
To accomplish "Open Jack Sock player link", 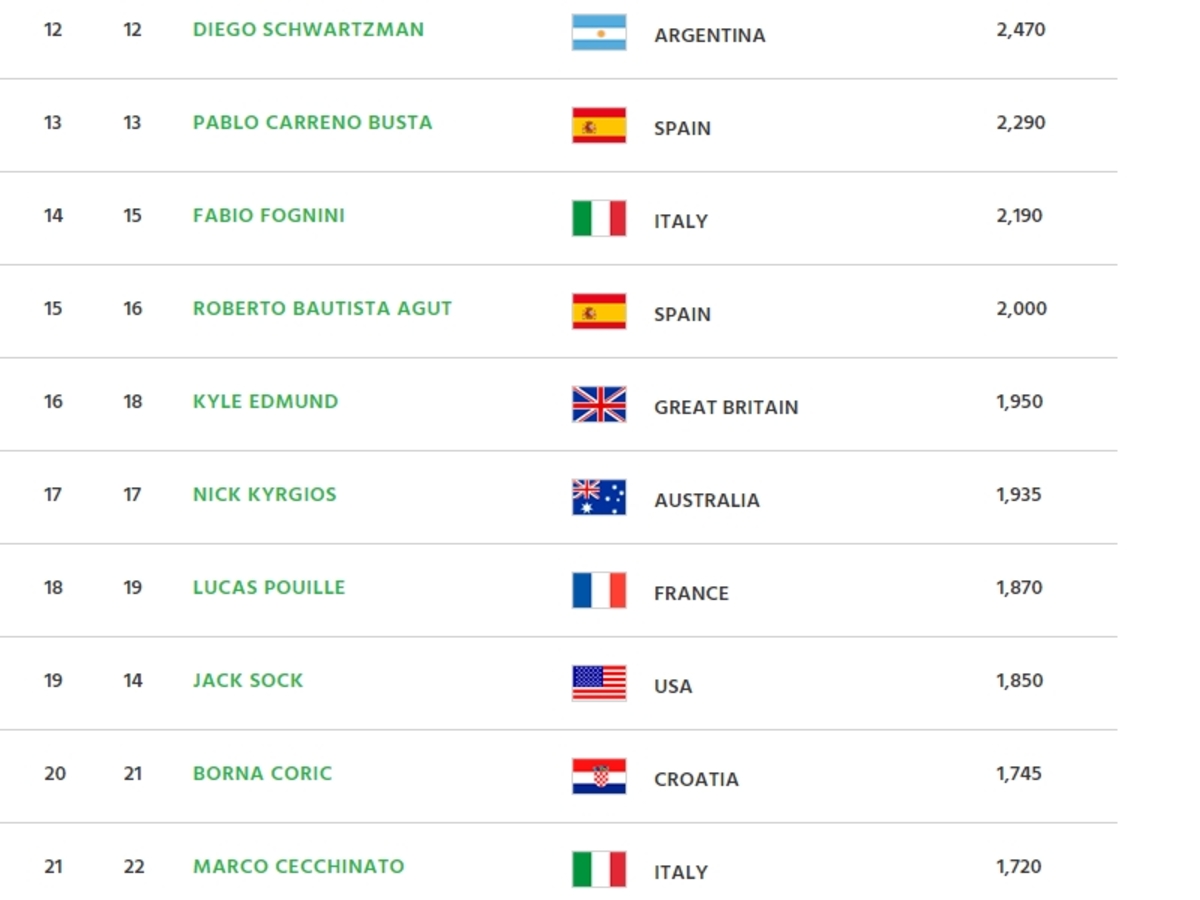I will 248,680.
